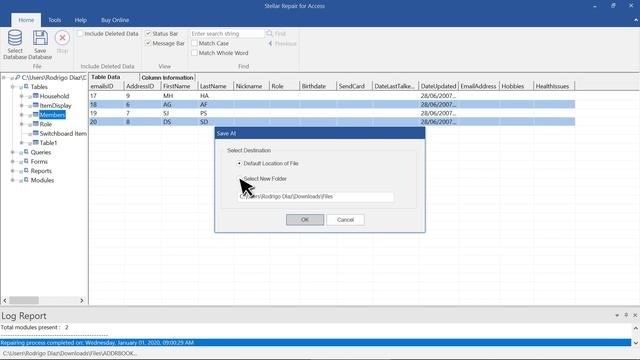This screenshot has height=360, width=640.
Task: Click the Select Database icon
Action: pos(15,38)
